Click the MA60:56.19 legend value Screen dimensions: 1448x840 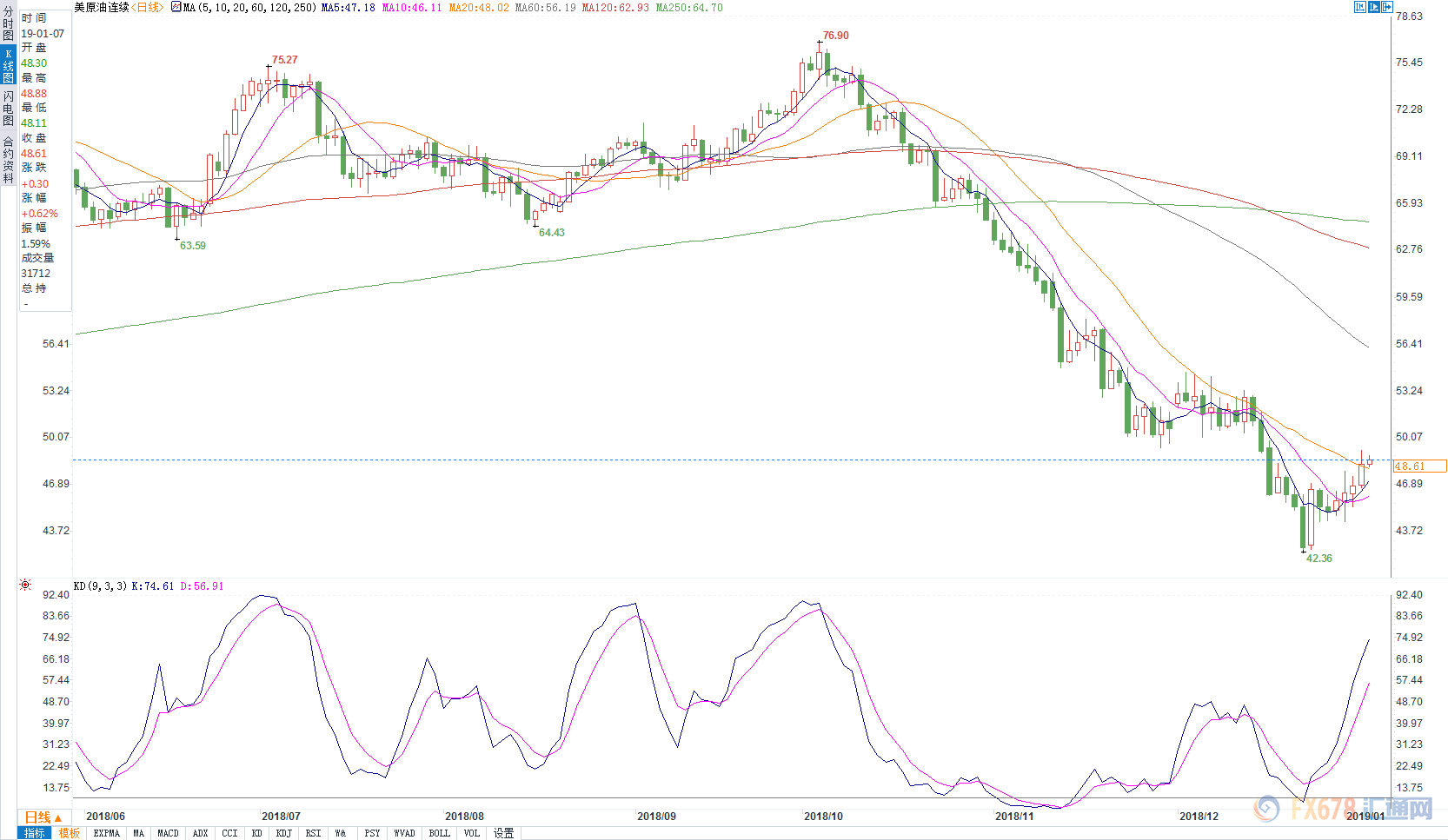(x=545, y=7)
